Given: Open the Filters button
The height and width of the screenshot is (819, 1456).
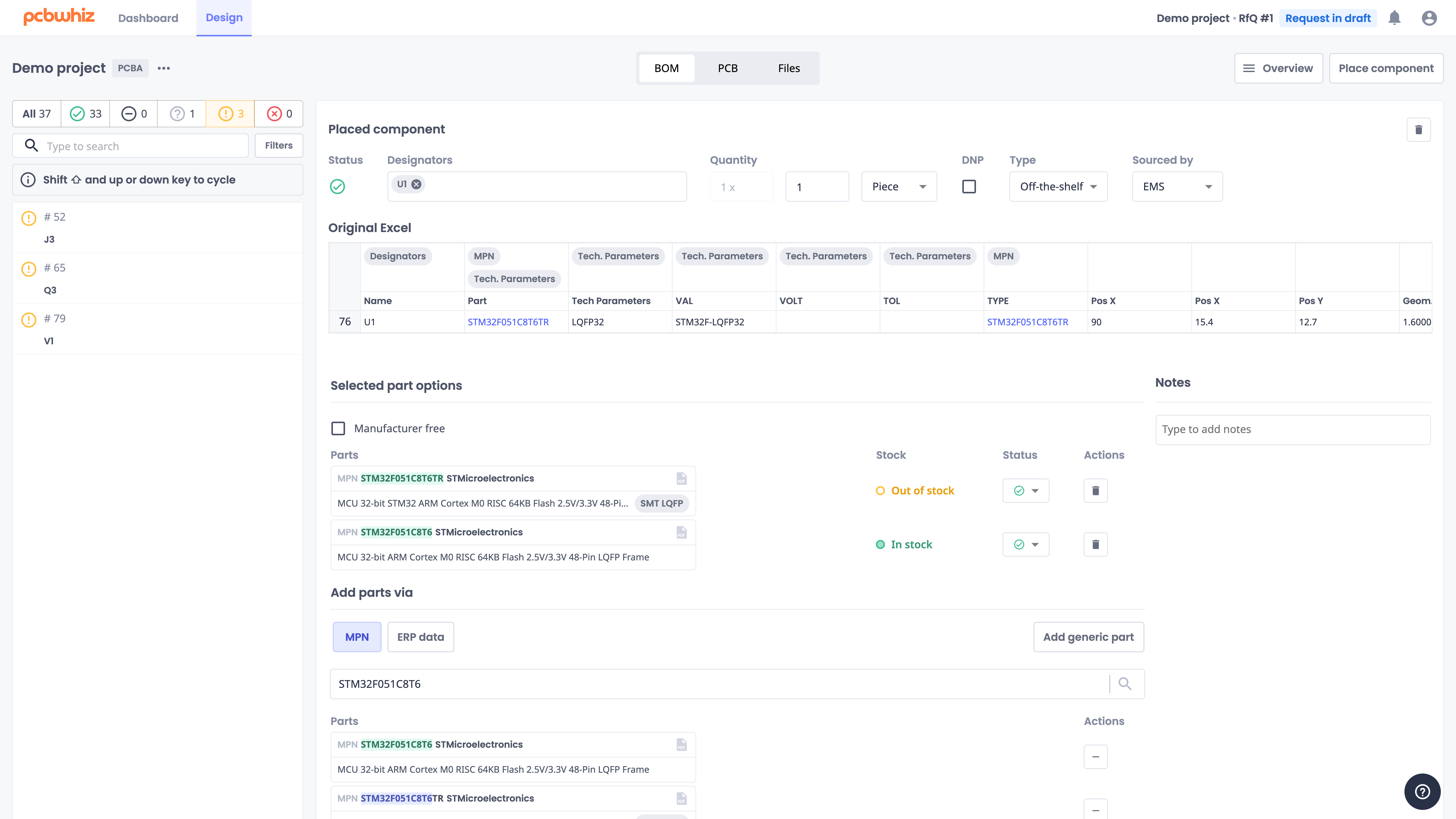Looking at the screenshot, I should tap(279, 145).
